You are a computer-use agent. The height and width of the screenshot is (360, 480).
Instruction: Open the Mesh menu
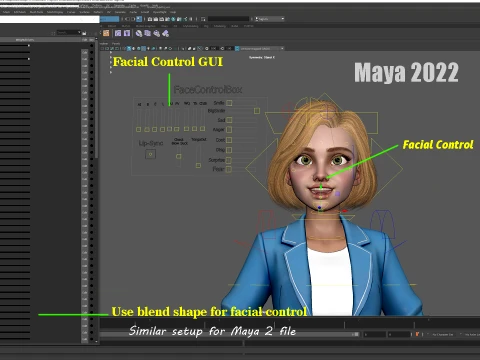(6, 12)
